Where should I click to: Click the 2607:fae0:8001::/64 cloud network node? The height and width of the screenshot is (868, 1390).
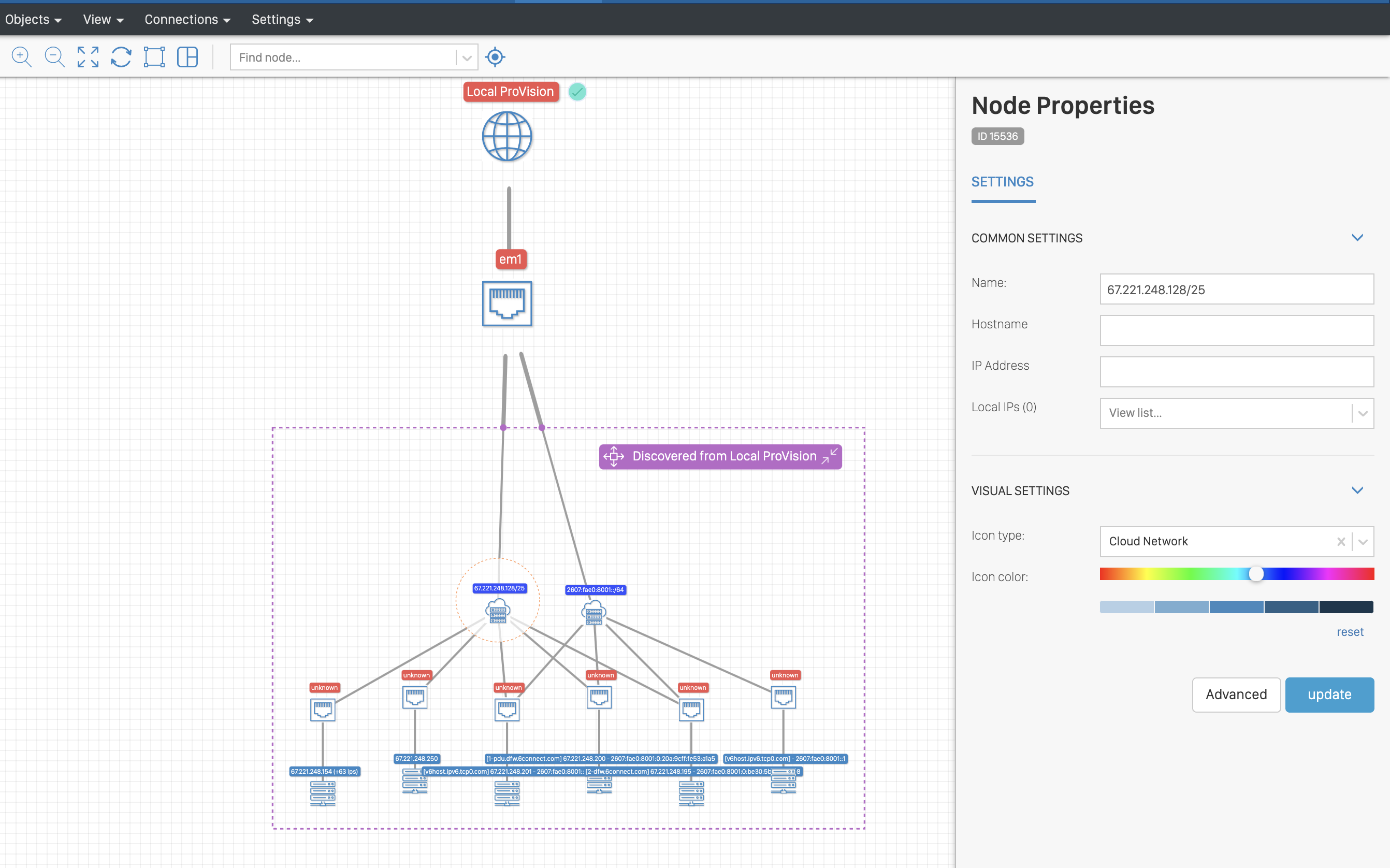click(x=594, y=613)
